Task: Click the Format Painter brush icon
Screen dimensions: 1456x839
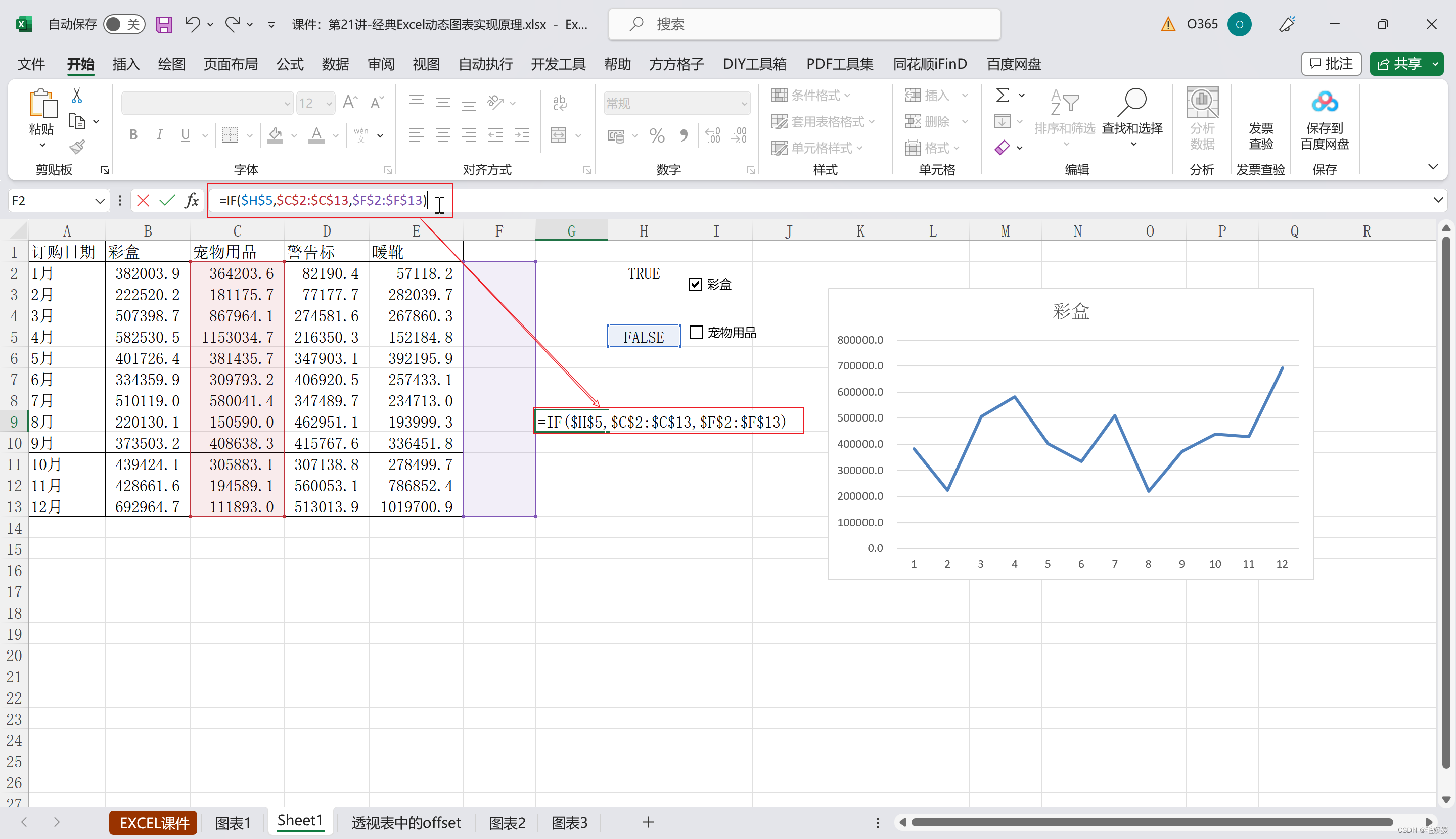Action: (x=77, y=147)
